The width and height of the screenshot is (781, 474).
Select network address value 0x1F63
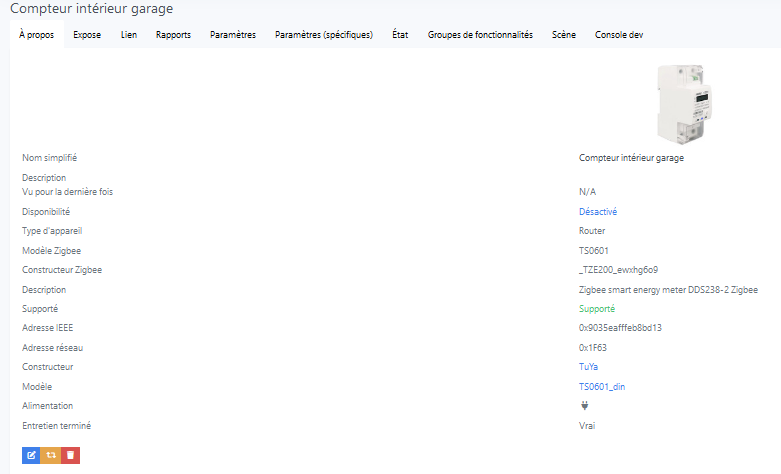tap(593, 348)
